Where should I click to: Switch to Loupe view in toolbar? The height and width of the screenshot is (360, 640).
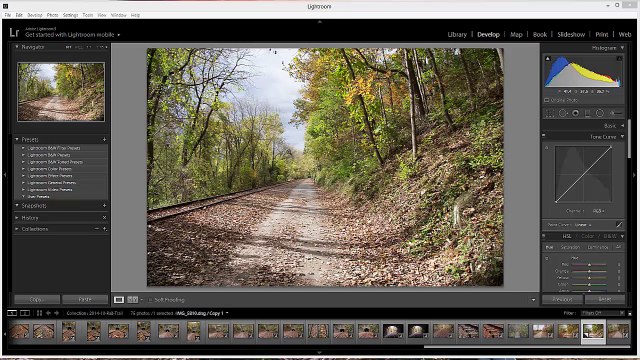pyautogui.click(x=119, y=300)
